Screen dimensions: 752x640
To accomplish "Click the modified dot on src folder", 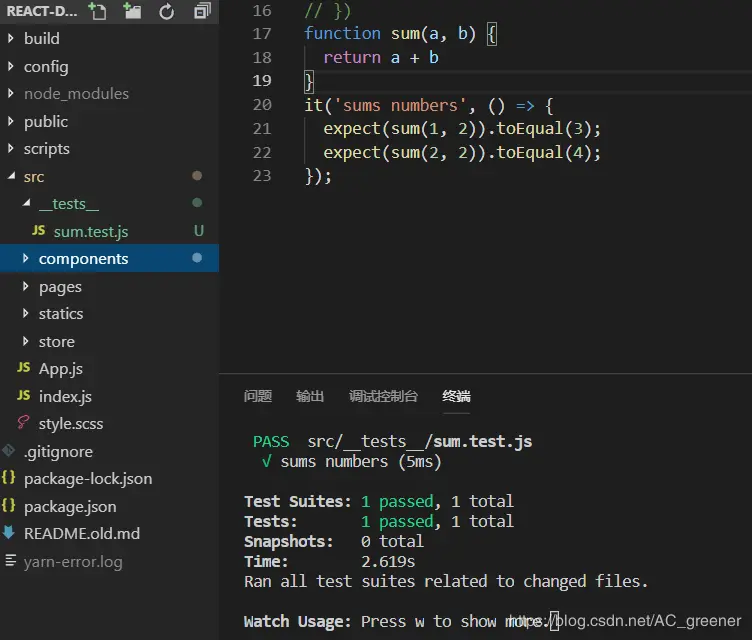I will tap(197, 176).
